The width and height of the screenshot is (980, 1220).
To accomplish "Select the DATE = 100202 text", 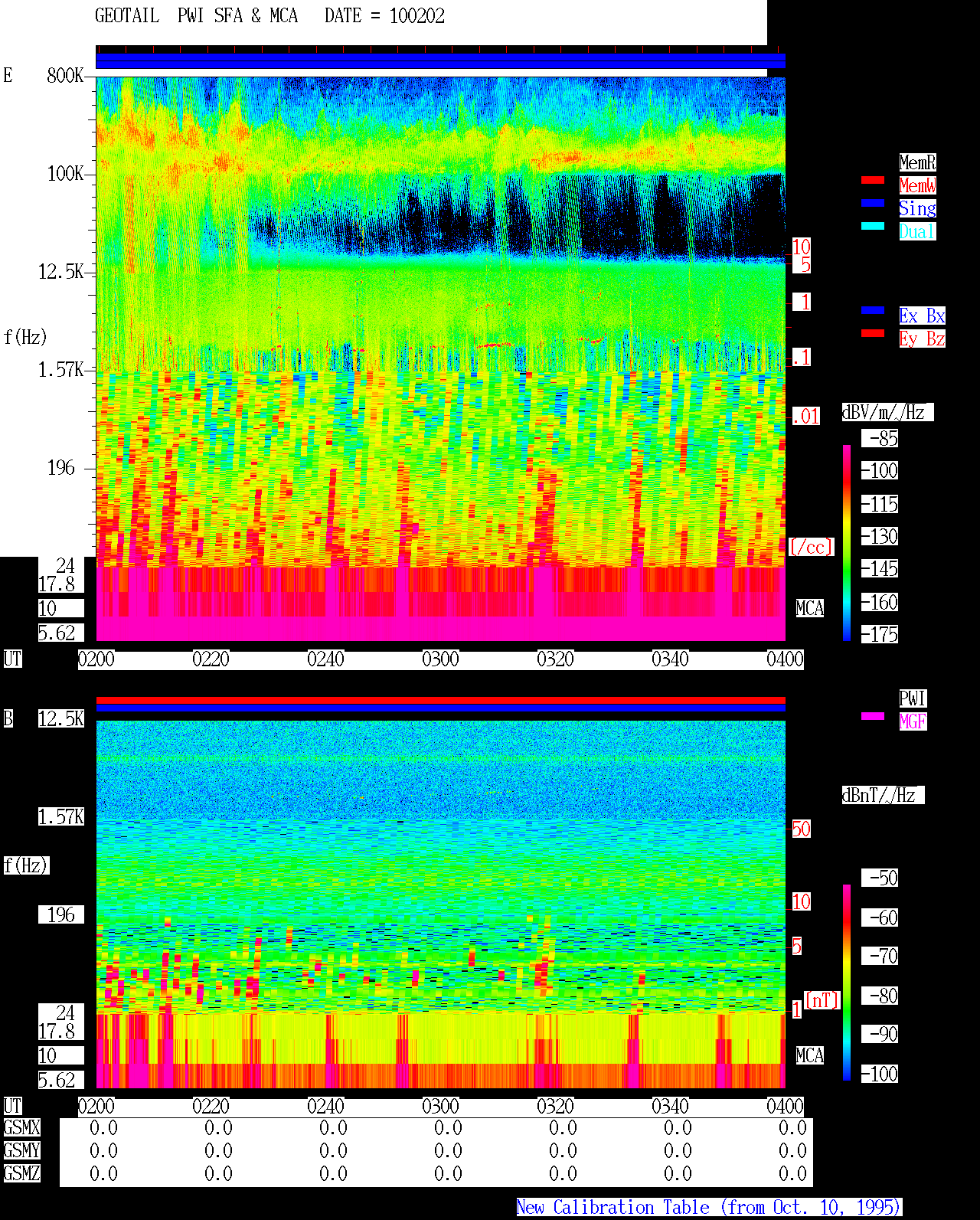I will pos(384,16).
